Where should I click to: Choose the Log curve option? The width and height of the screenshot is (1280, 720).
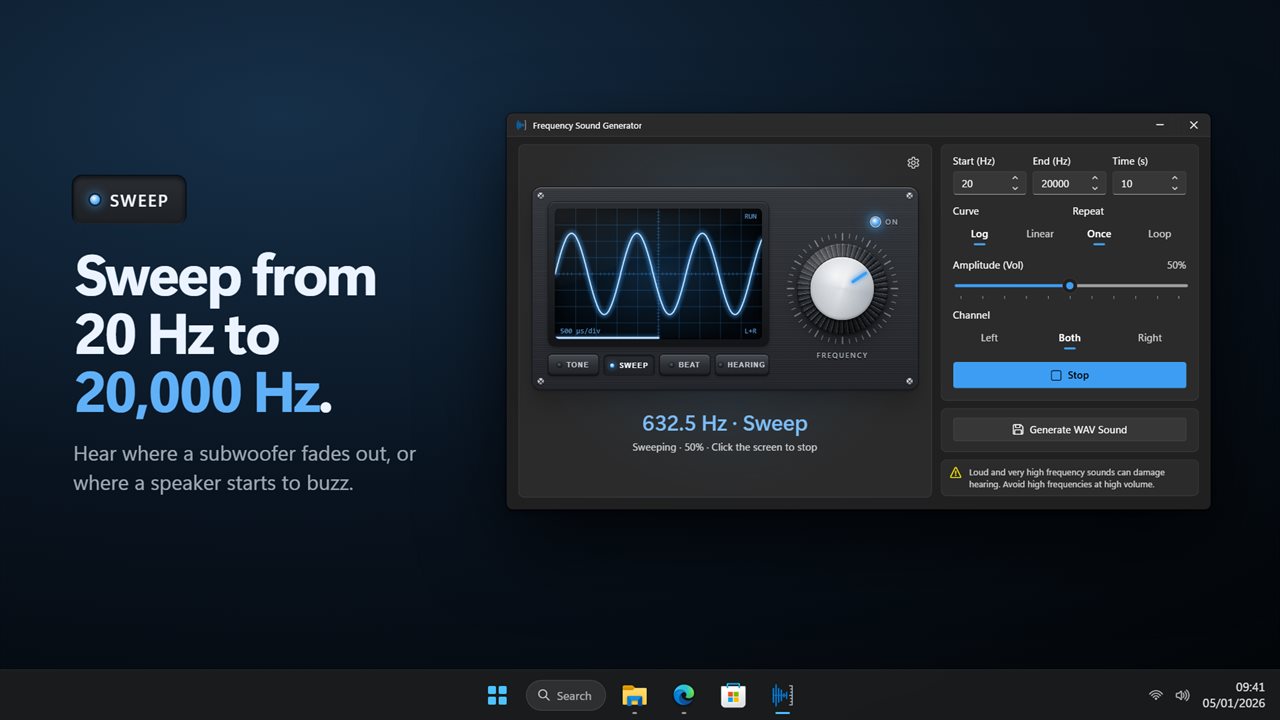pos(979,234)
